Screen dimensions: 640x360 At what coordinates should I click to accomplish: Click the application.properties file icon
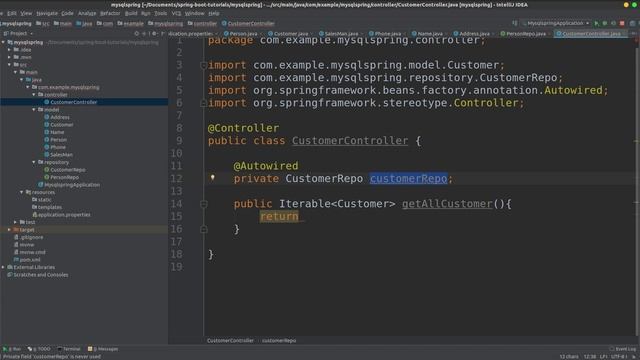(x=34, y=215)
